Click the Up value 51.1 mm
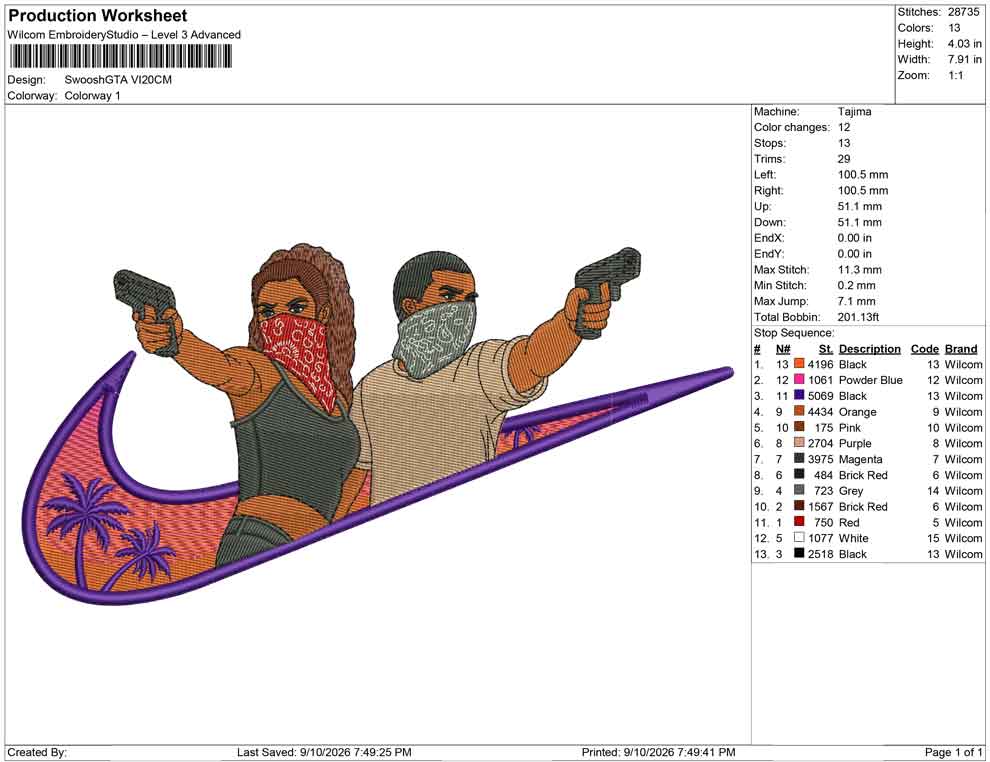This screenshot has width=990, height=762. (x=859, y=206)
